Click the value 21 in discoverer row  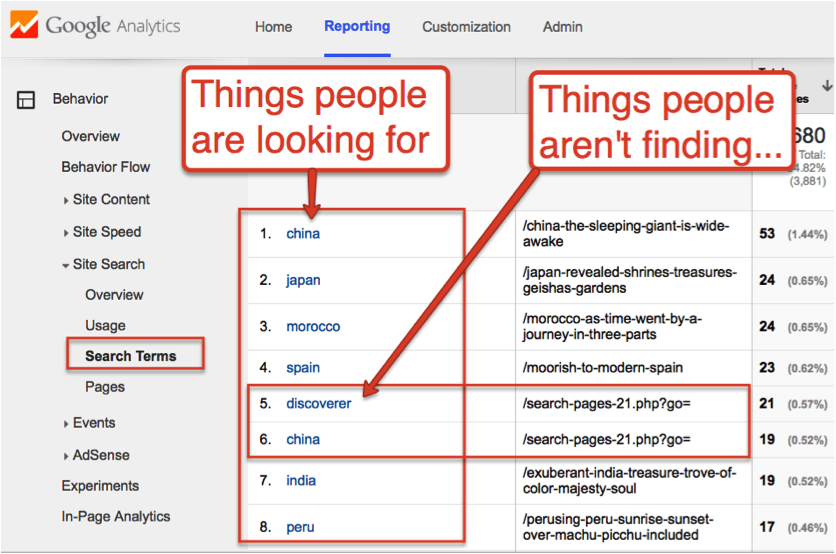pyautogui.click(x=767, y=404)
